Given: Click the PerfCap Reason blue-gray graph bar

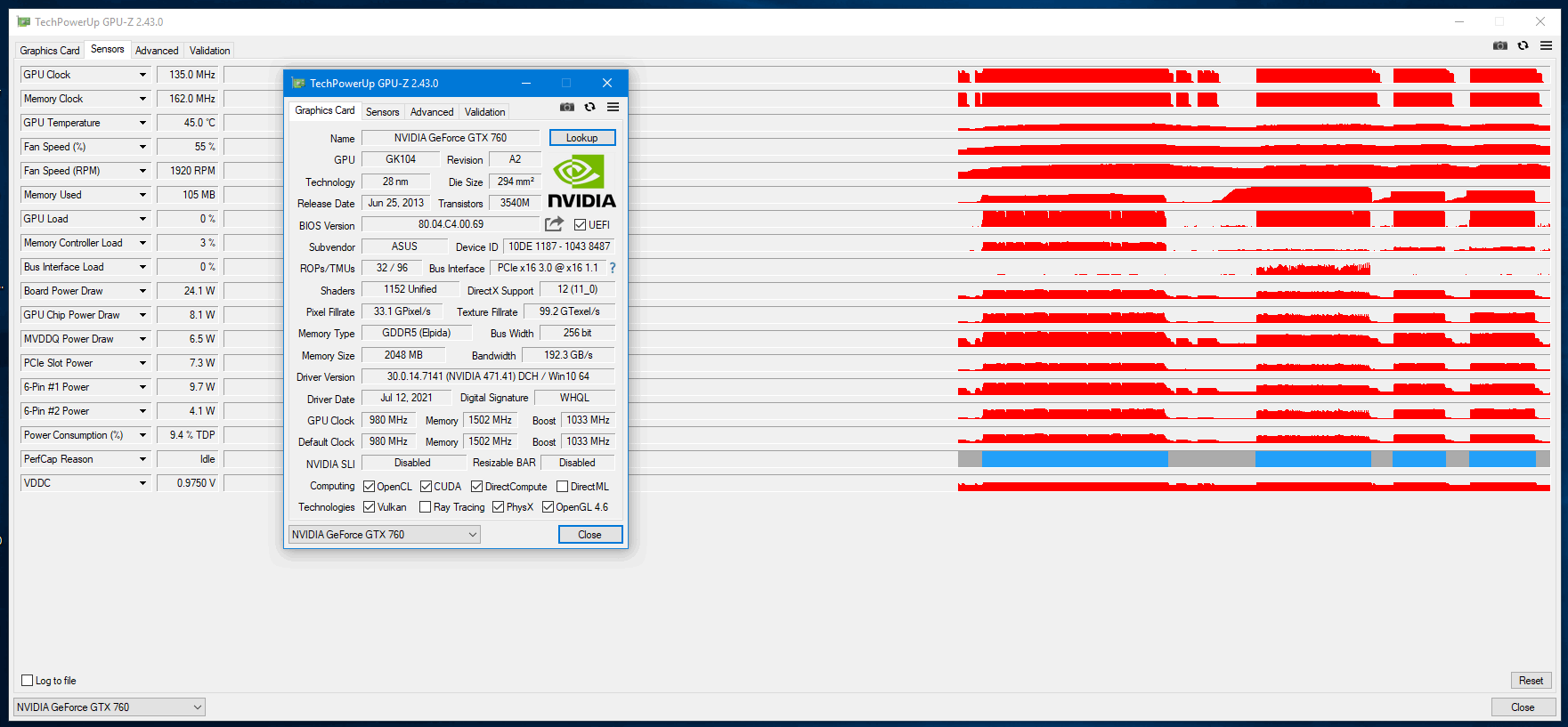Looking at the screenshot, I should tap(1254, 459).
